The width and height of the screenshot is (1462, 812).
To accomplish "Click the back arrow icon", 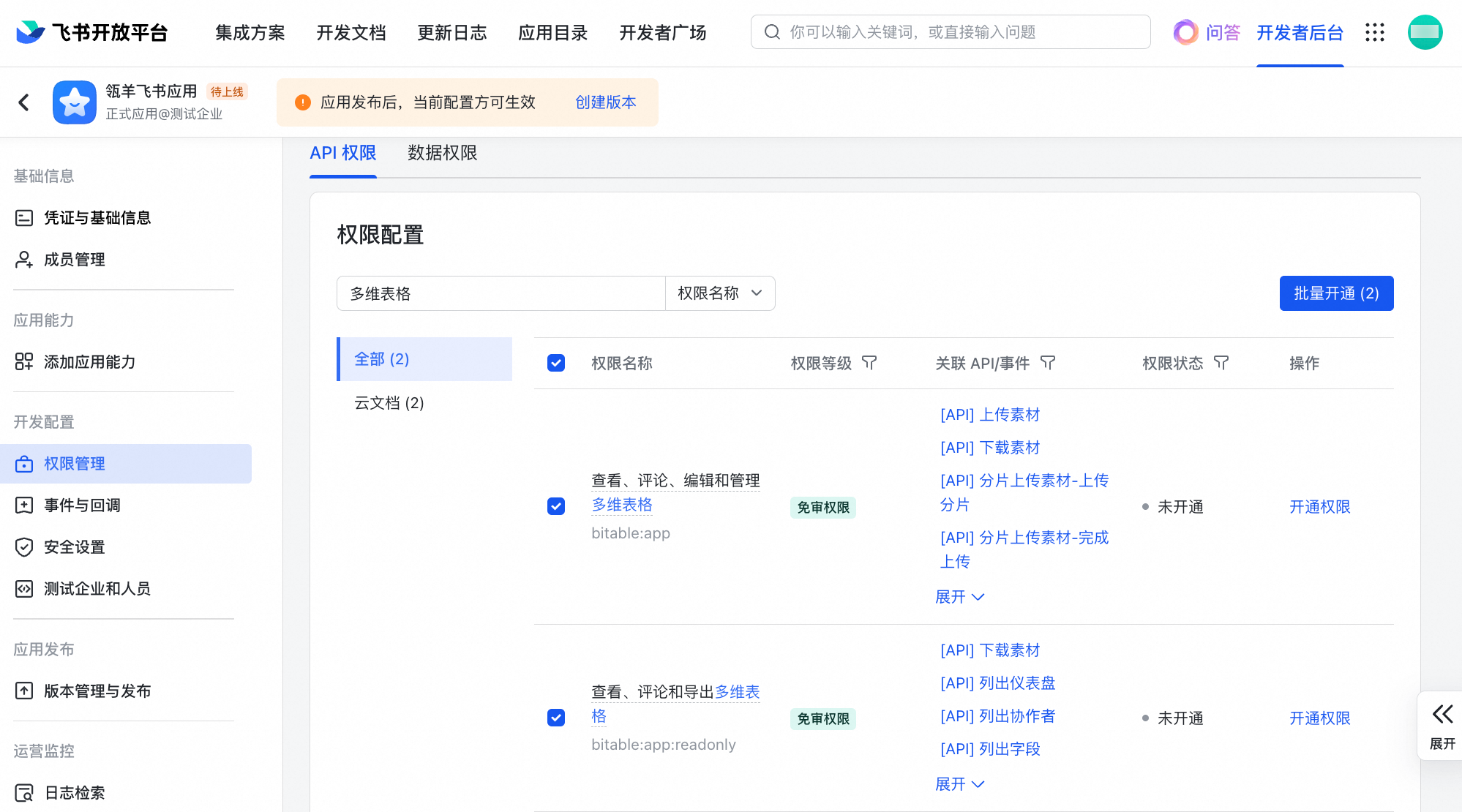I will [x=24, y=102].
